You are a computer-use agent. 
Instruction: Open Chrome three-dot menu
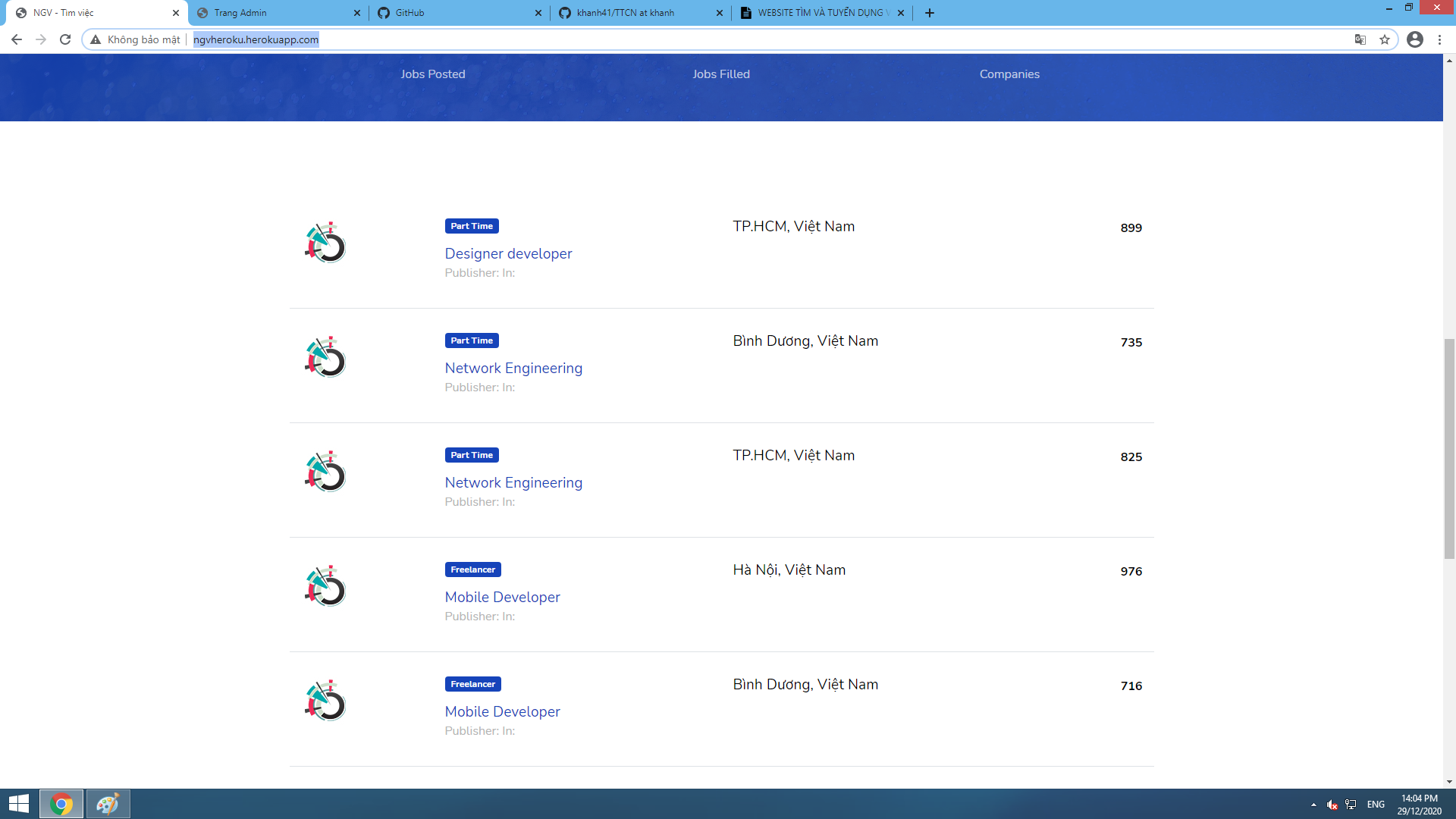coord(1439,39)
